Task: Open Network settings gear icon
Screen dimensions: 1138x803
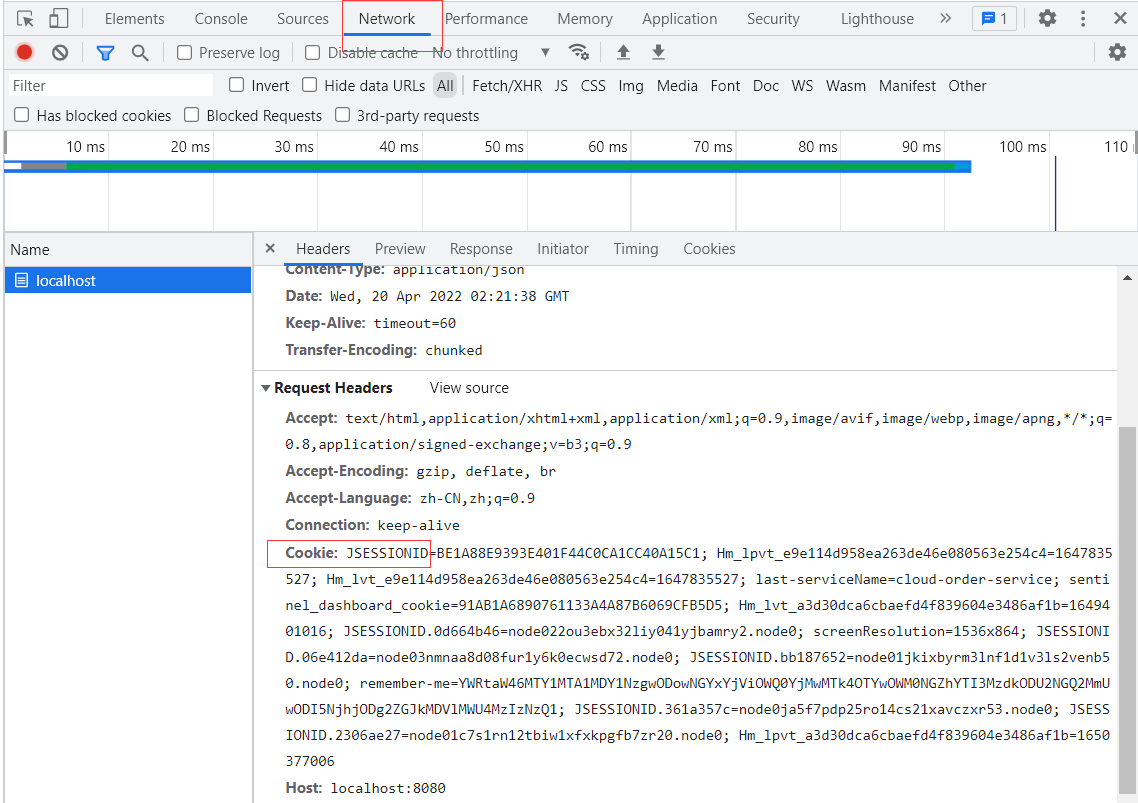Action: [1118, 52]
